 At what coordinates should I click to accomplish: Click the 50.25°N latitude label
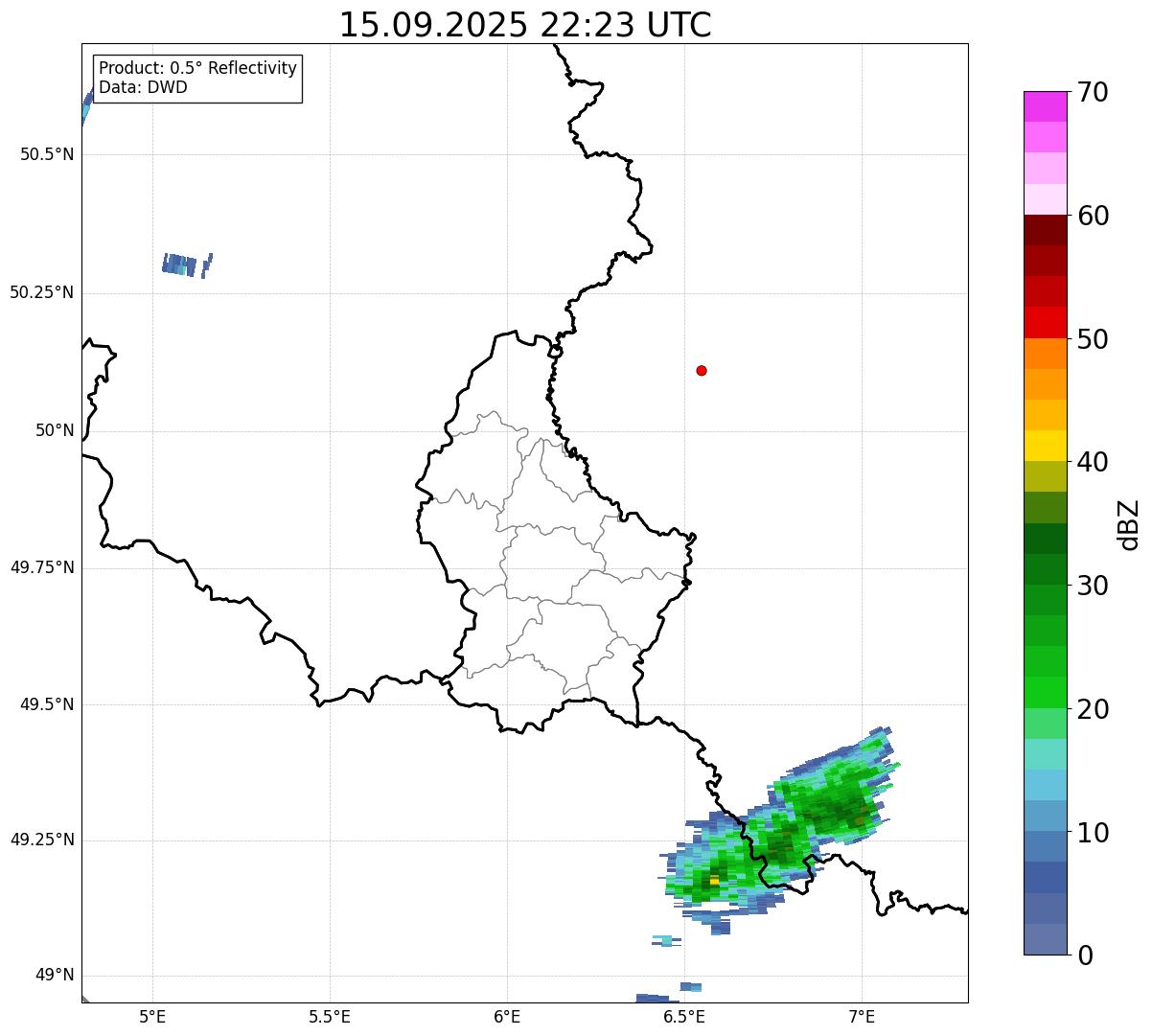click(42, 292)
